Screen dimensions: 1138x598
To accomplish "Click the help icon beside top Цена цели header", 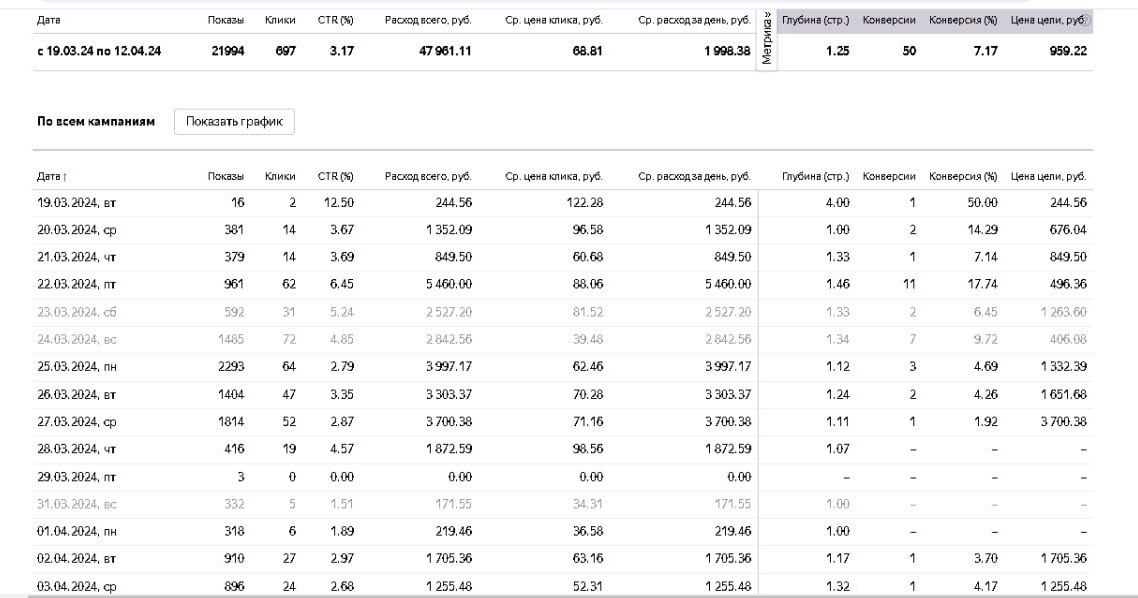I will (1087, 20).
